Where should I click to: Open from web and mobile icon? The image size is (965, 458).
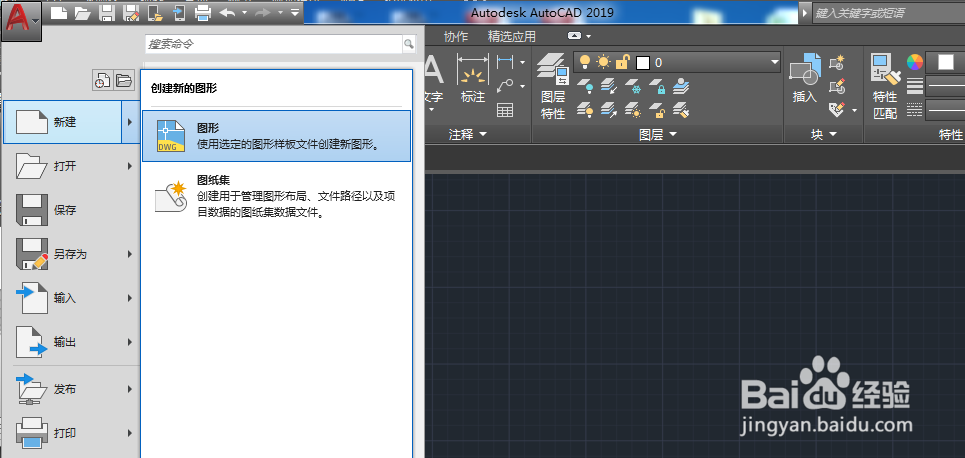click(x=155, y=12)
